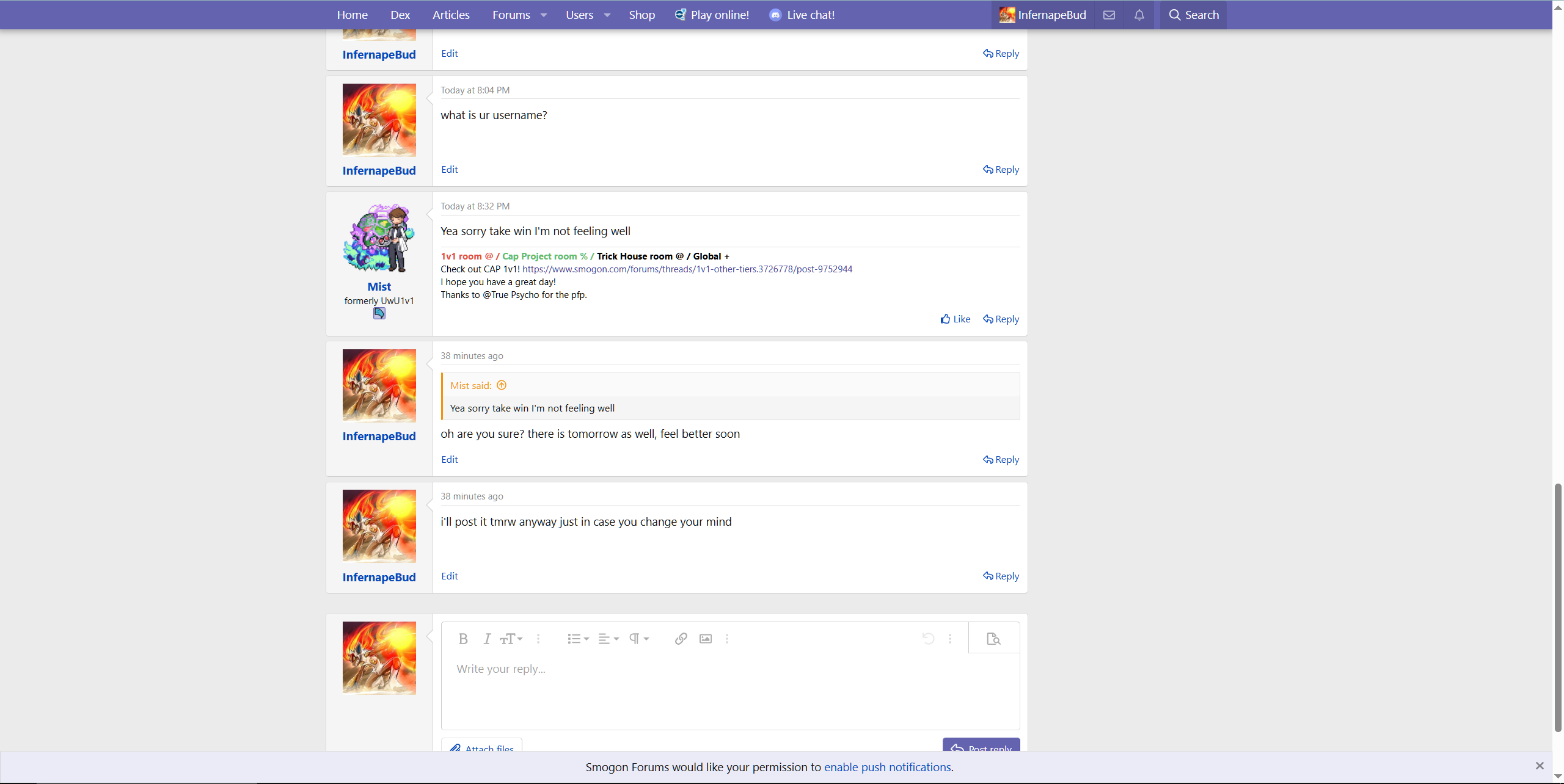Click the enable push notifications link
Image resolution: width=1564 pixels, height=784 pixels.
tap(887, 767)
